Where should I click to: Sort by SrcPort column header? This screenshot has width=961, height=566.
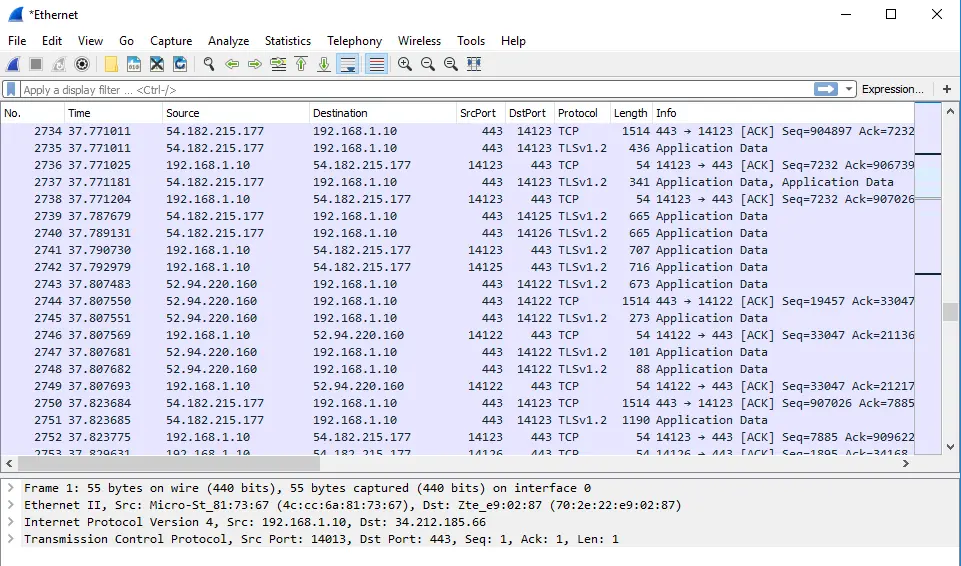coord(480,113)
